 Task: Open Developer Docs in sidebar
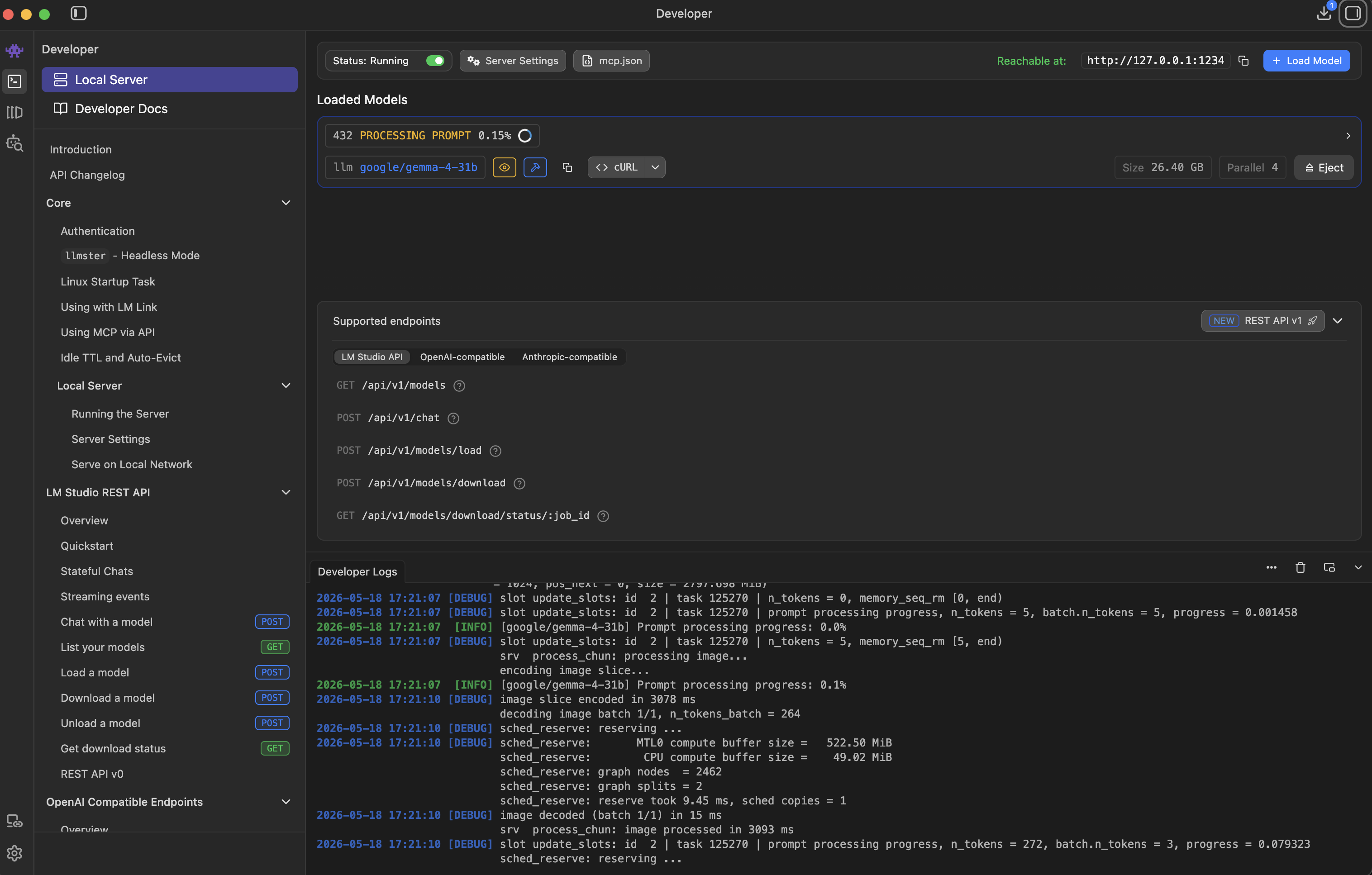[169, 108]
